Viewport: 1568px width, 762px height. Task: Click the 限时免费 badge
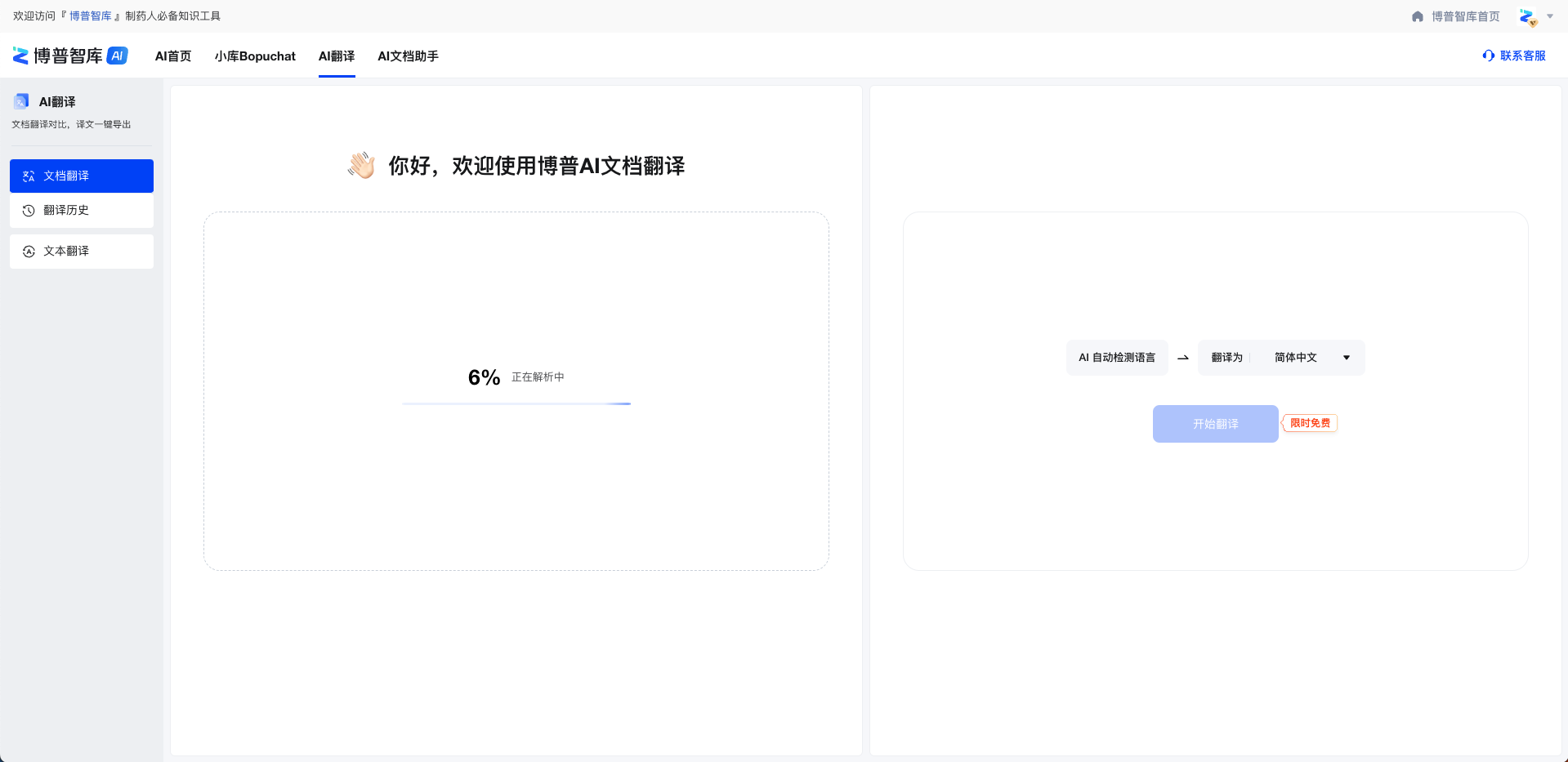tap(1309, 423)
